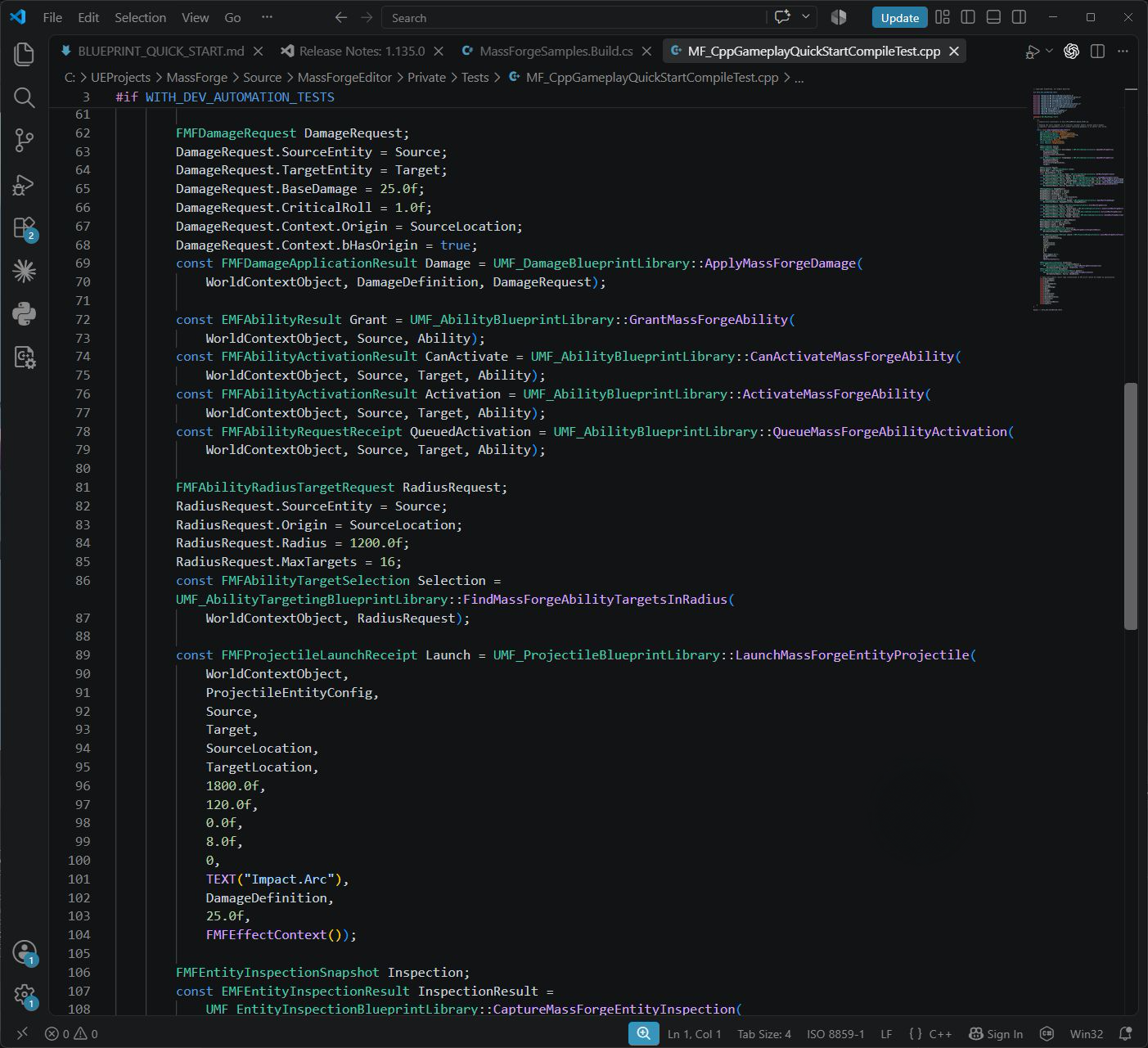1148x1048 pixels.
Task: Split the editor to the right
Action: pos(1097,51)
